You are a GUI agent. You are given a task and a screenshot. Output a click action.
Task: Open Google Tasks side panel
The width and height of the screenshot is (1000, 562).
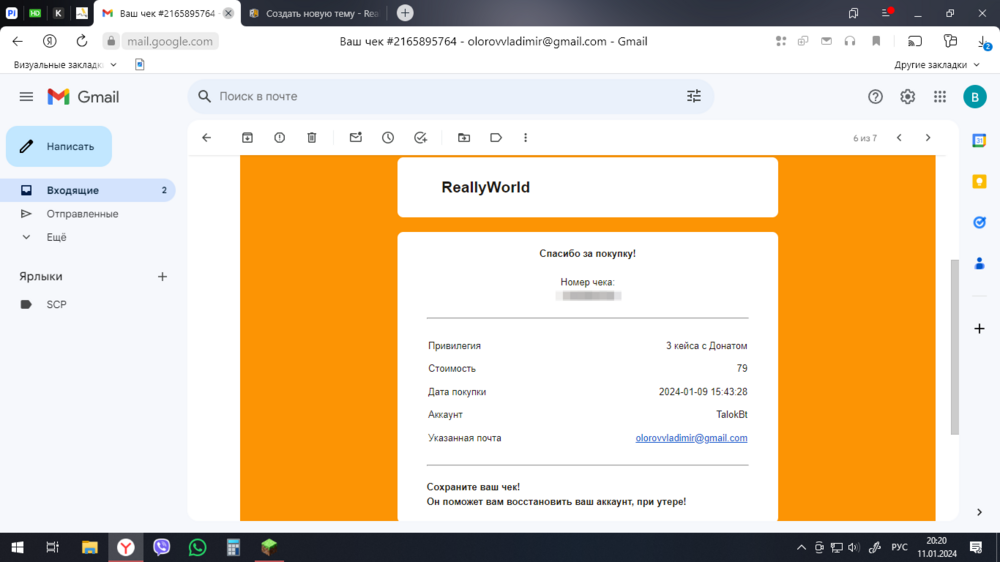click(980, 223)
